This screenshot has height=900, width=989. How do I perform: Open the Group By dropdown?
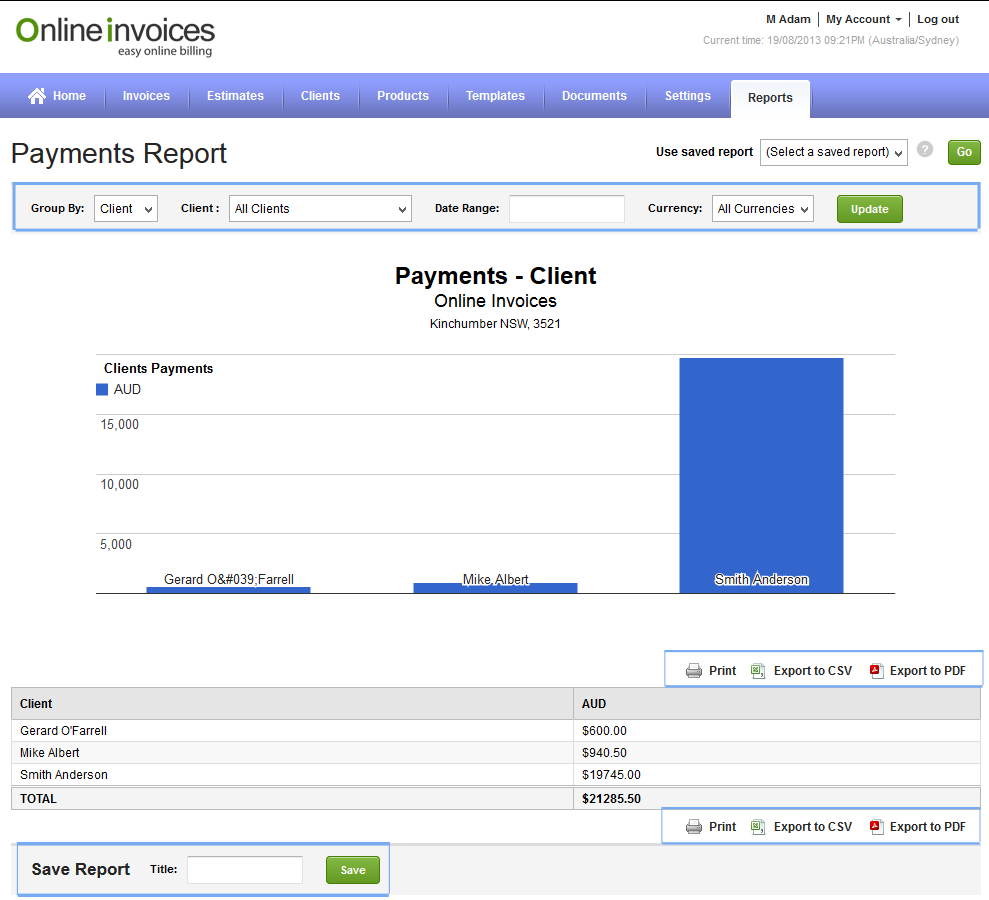[x=126, y=209]
